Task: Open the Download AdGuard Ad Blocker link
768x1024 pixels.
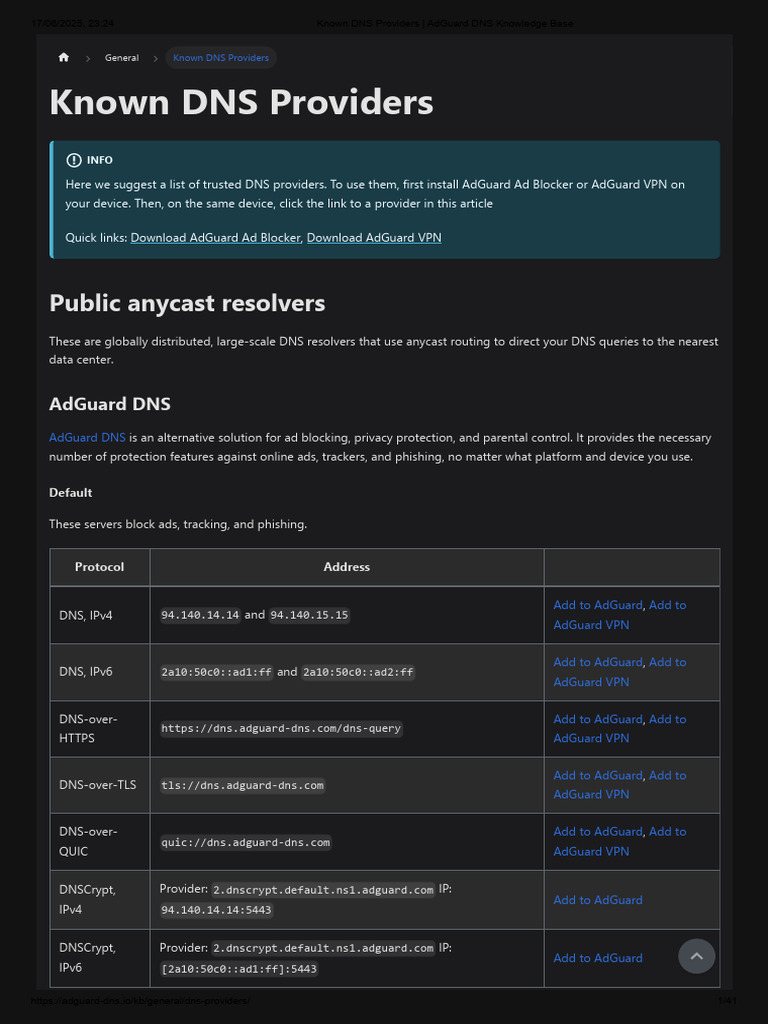Action: pyautogui.click(x=216, y=238)
